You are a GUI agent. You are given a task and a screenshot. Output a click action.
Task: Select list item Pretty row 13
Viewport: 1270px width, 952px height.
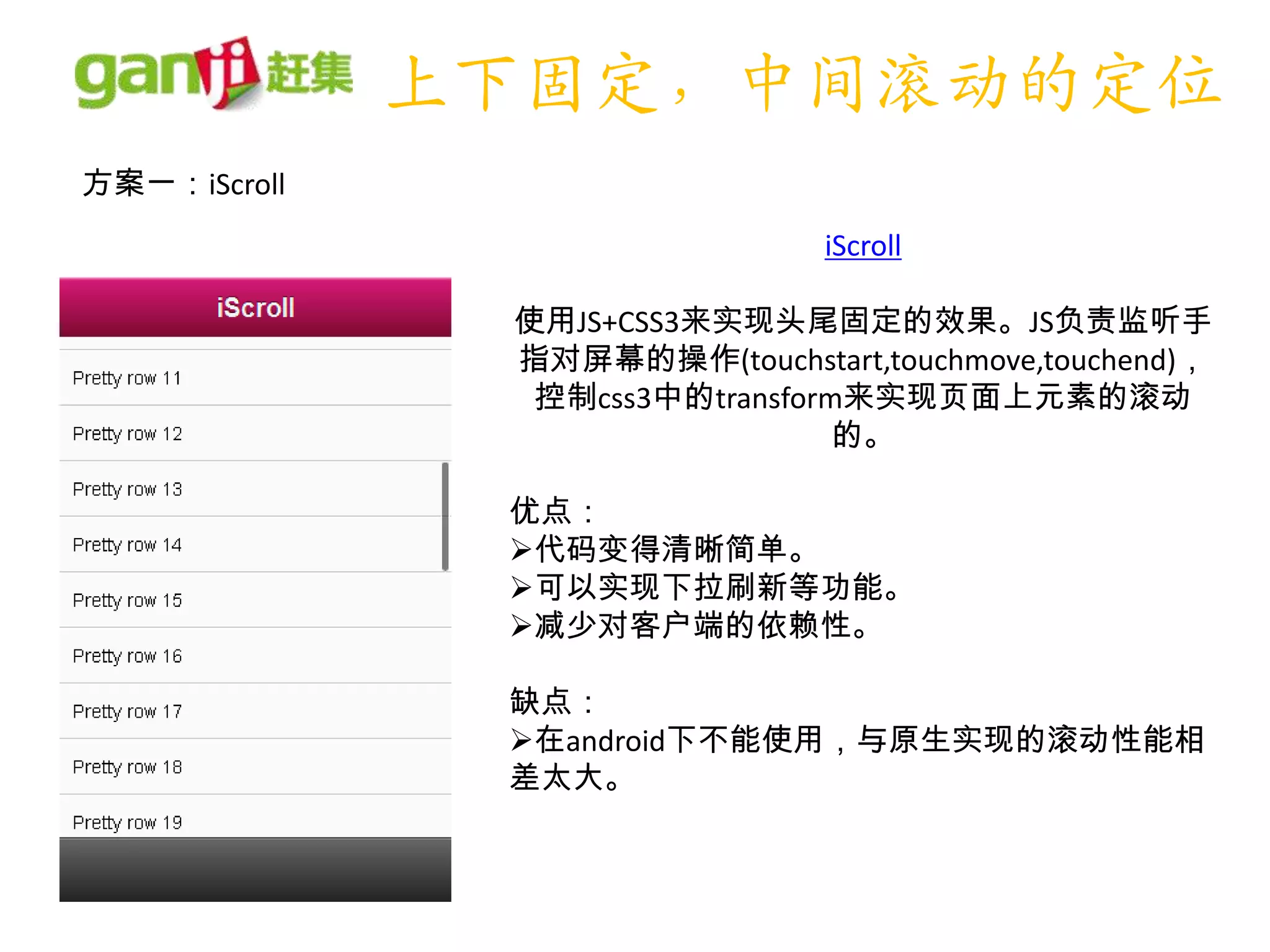pyautogui.click(x=255, y=489)
